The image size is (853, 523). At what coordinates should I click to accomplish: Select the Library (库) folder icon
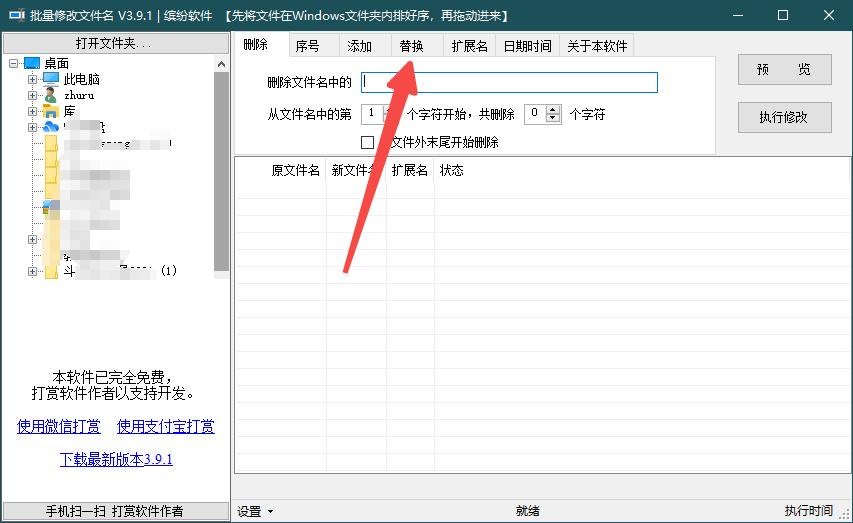pyautogui.click(x=51, y=111)
